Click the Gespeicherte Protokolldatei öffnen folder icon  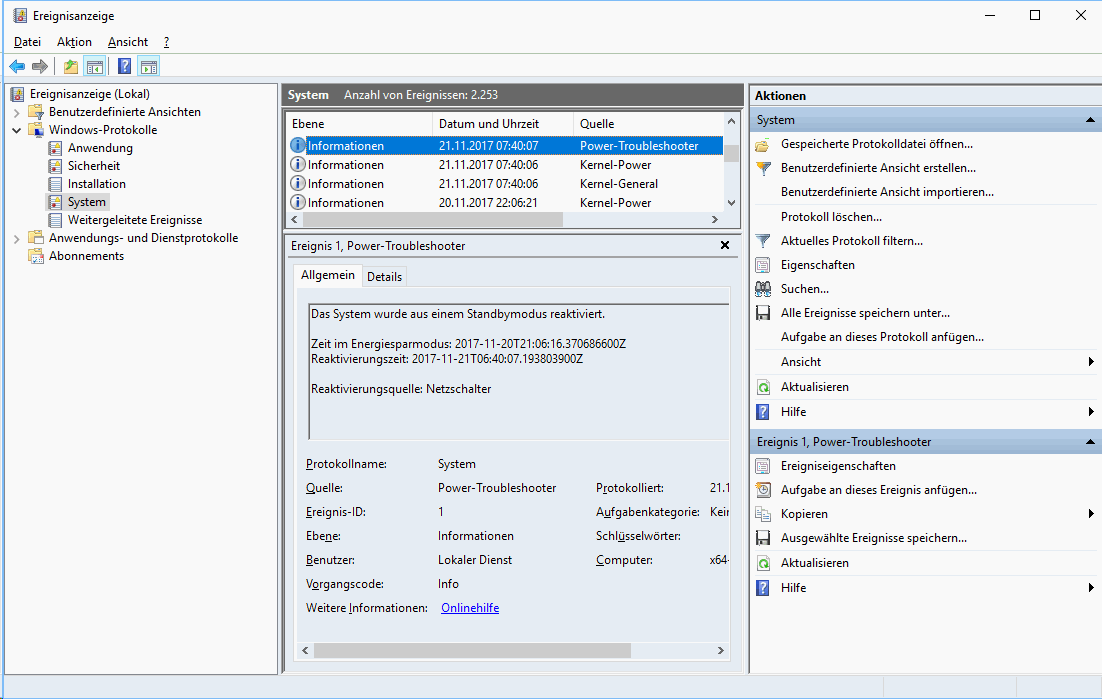(763, 145)
